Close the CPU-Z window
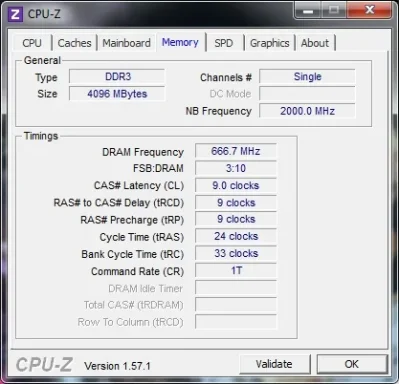The height and width of the screenshot is (384, 399). coord(369,11)
